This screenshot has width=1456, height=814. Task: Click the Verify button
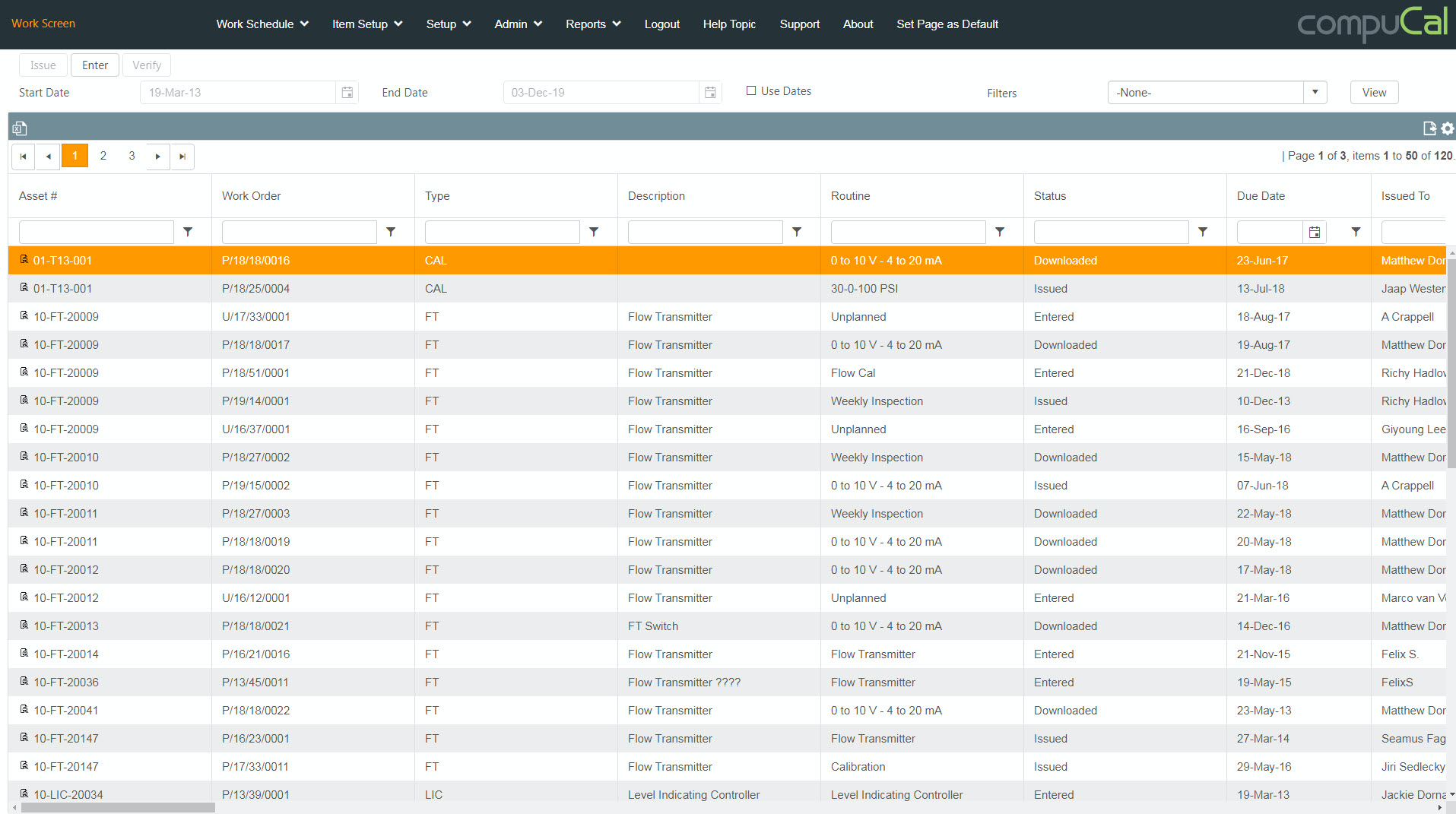click(147, 65)
